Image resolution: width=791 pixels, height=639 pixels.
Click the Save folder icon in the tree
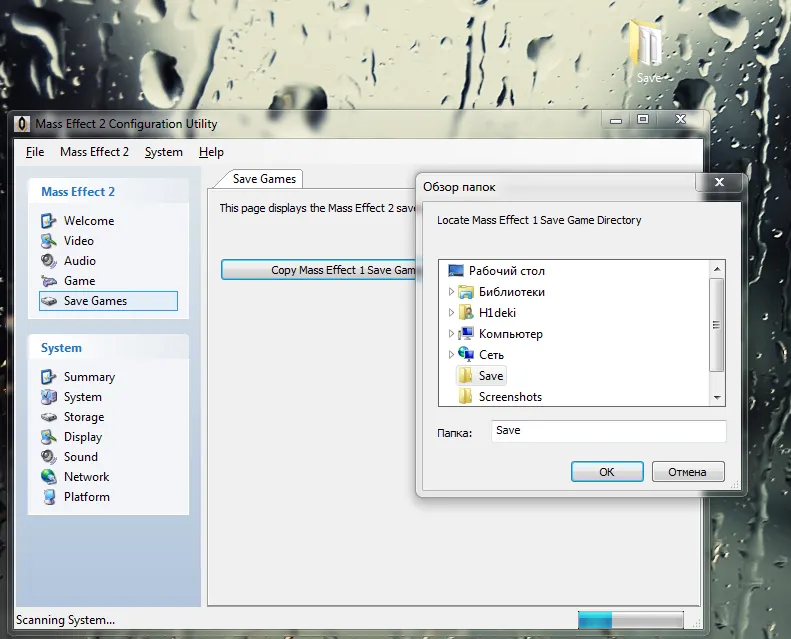tap(465, 375)
